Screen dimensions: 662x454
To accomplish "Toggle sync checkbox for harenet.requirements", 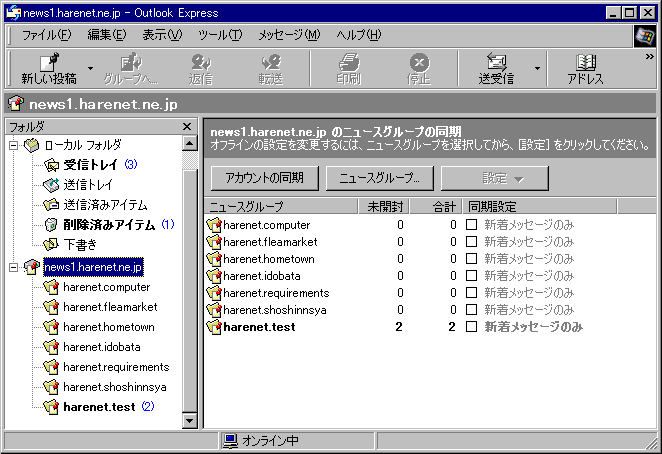I will [x=471, y=293].
